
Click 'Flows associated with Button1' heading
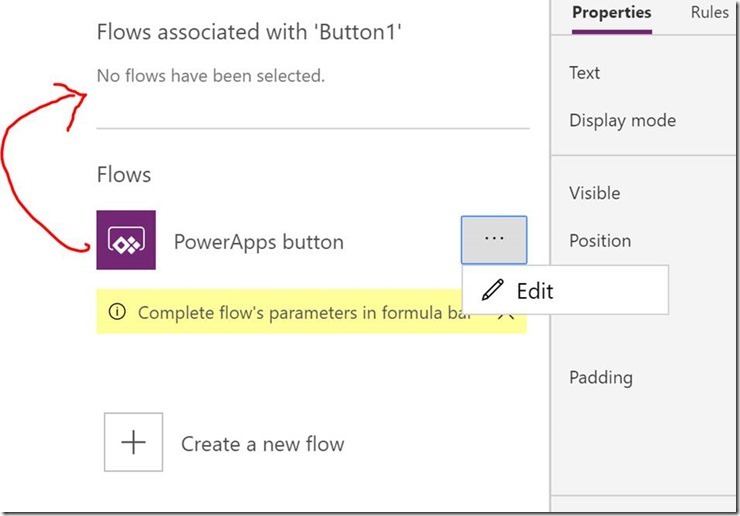point(249,32)
